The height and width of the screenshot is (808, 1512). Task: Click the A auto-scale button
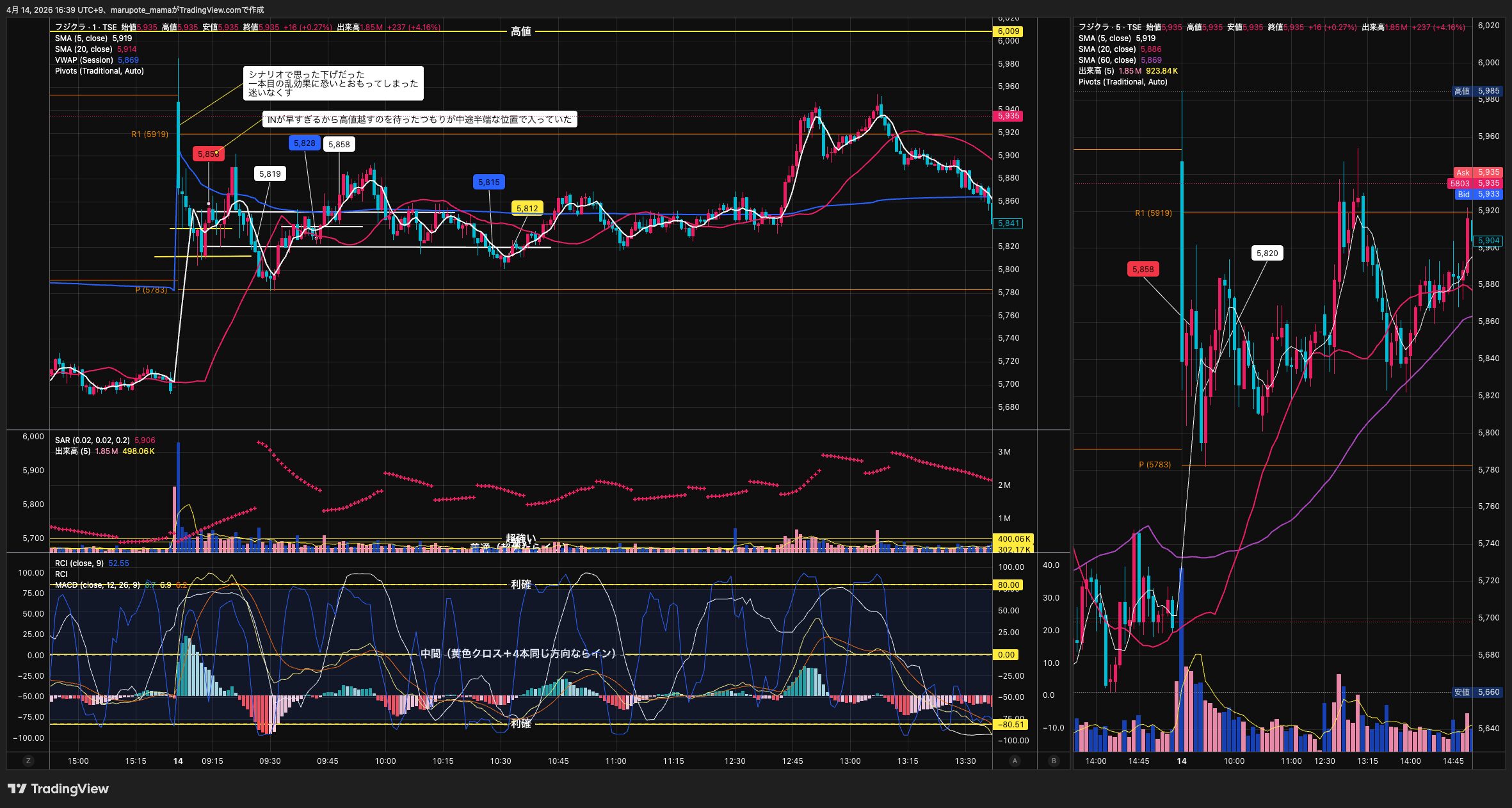tap(1014, 761)
